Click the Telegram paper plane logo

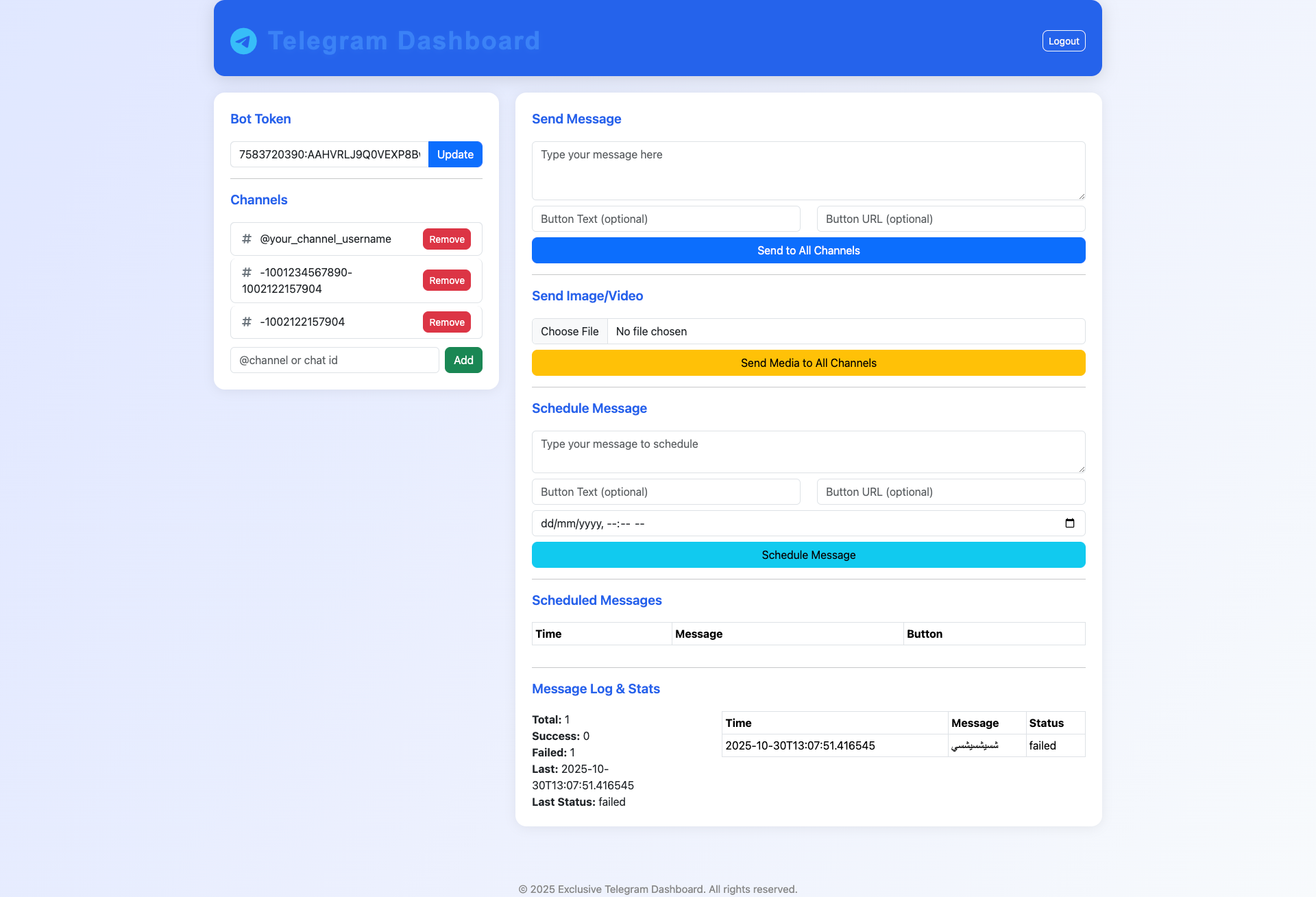click(x=243, y=41)
